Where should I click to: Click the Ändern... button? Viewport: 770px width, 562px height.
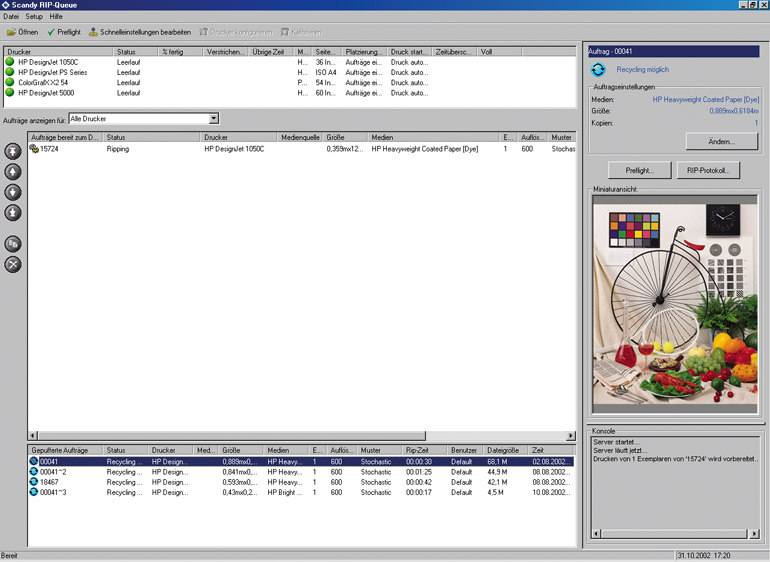[721, 141]
